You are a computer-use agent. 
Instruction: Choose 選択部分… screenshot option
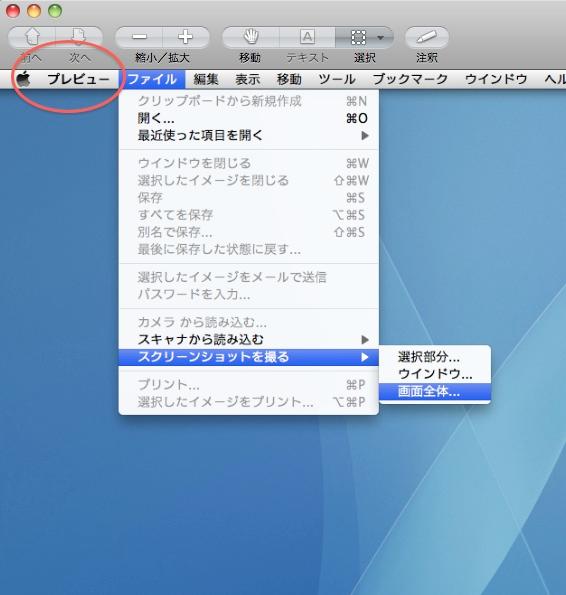(435, 357)
